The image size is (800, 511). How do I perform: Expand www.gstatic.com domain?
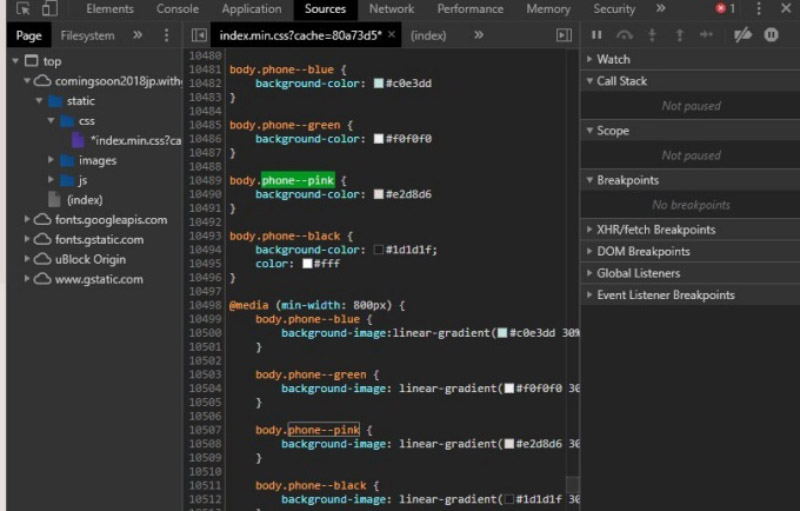27,279
